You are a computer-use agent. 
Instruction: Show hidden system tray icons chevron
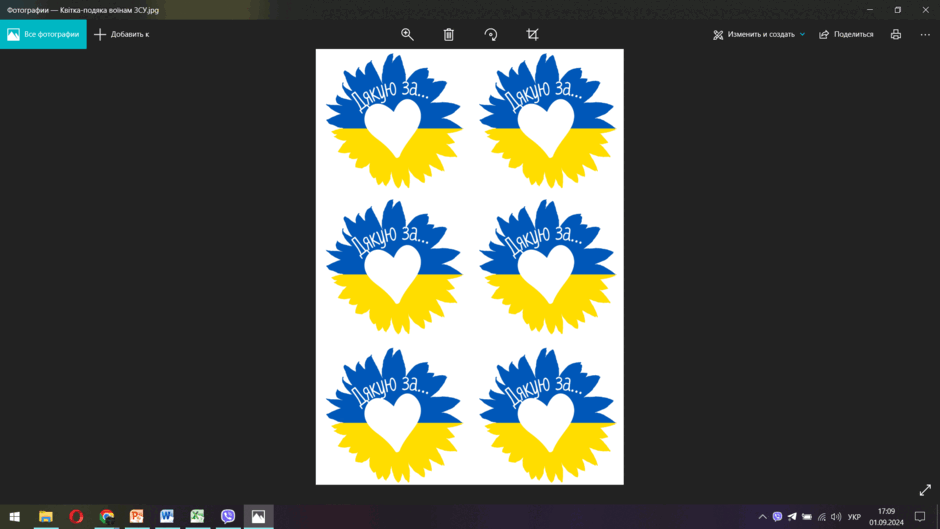762,516
